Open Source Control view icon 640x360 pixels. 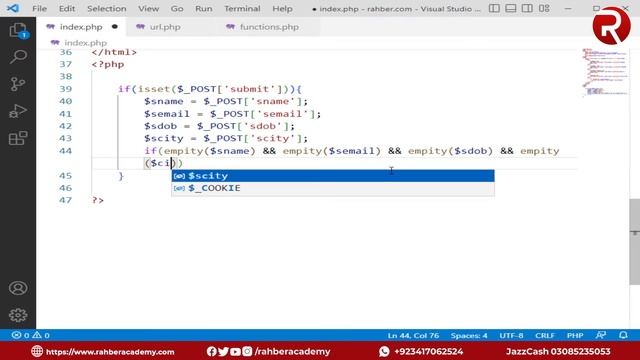tap(18, 84)
